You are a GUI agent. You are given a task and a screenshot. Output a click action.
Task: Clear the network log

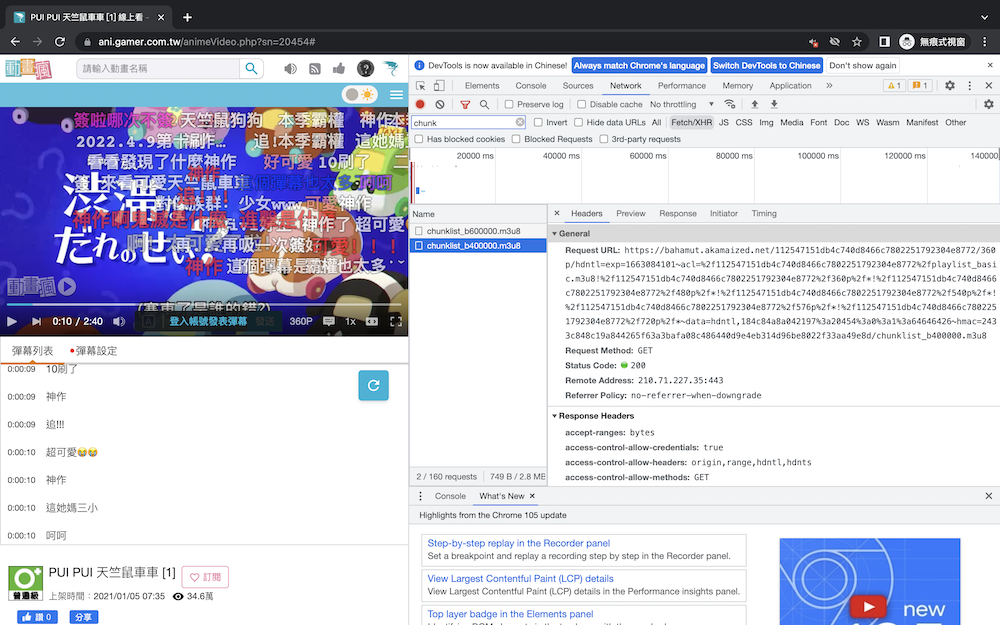click(x=439, y=104)
